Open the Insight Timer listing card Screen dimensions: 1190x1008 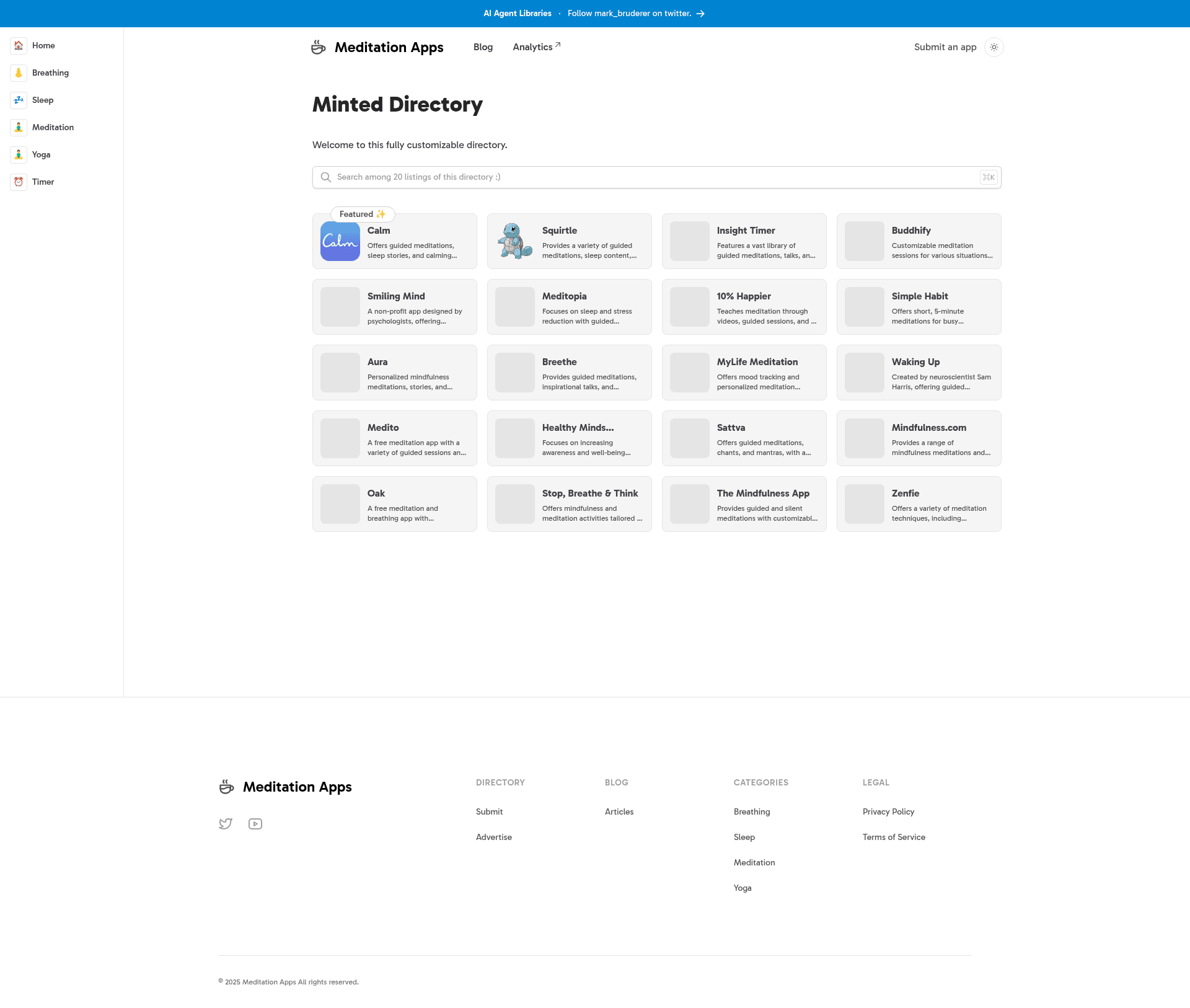[744, 241]
